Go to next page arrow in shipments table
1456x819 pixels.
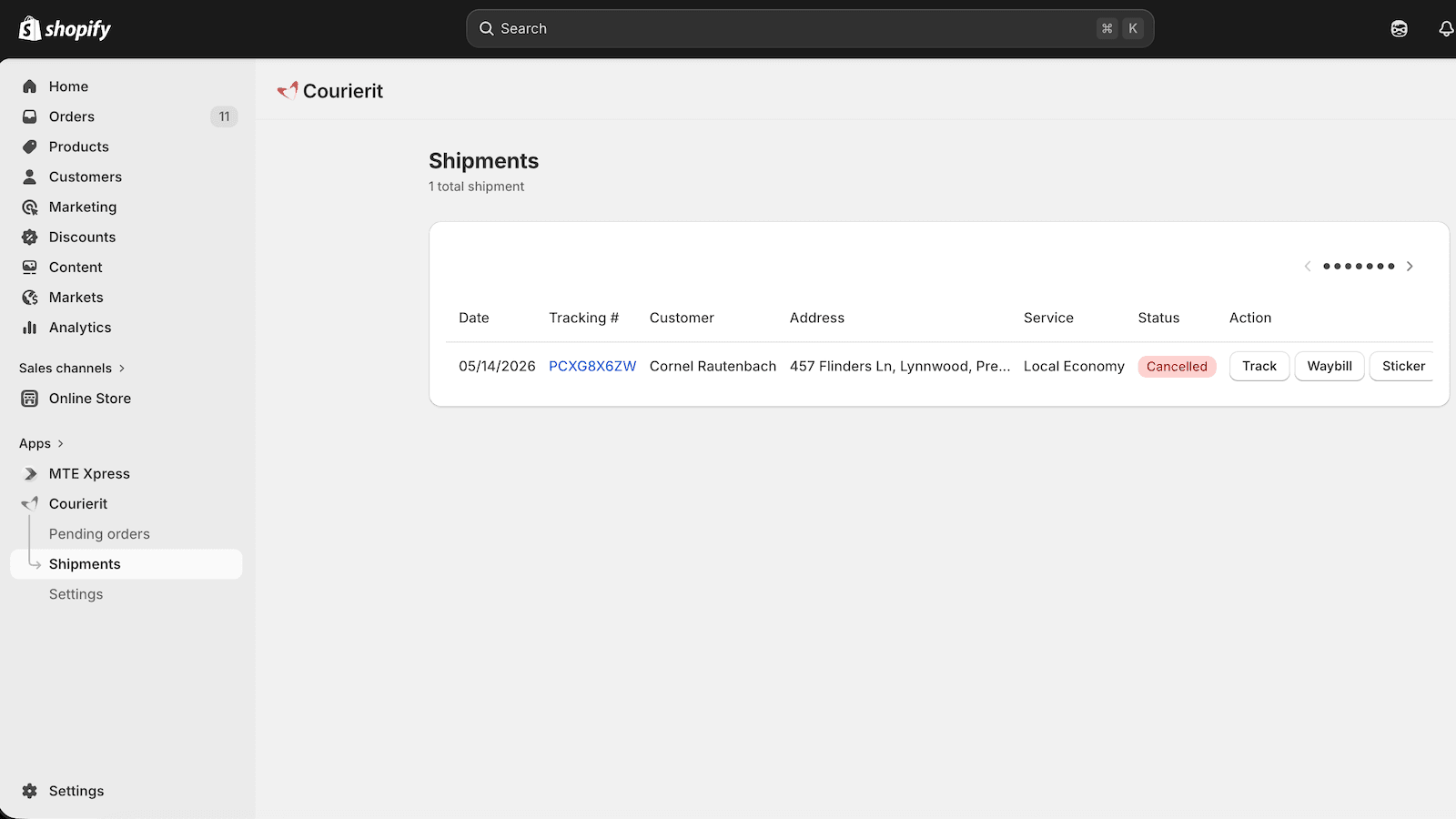[x=1410, y=267]
